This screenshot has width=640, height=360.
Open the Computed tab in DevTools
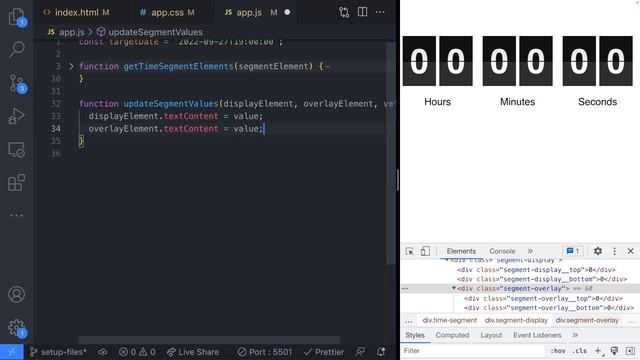coord(452,335)
